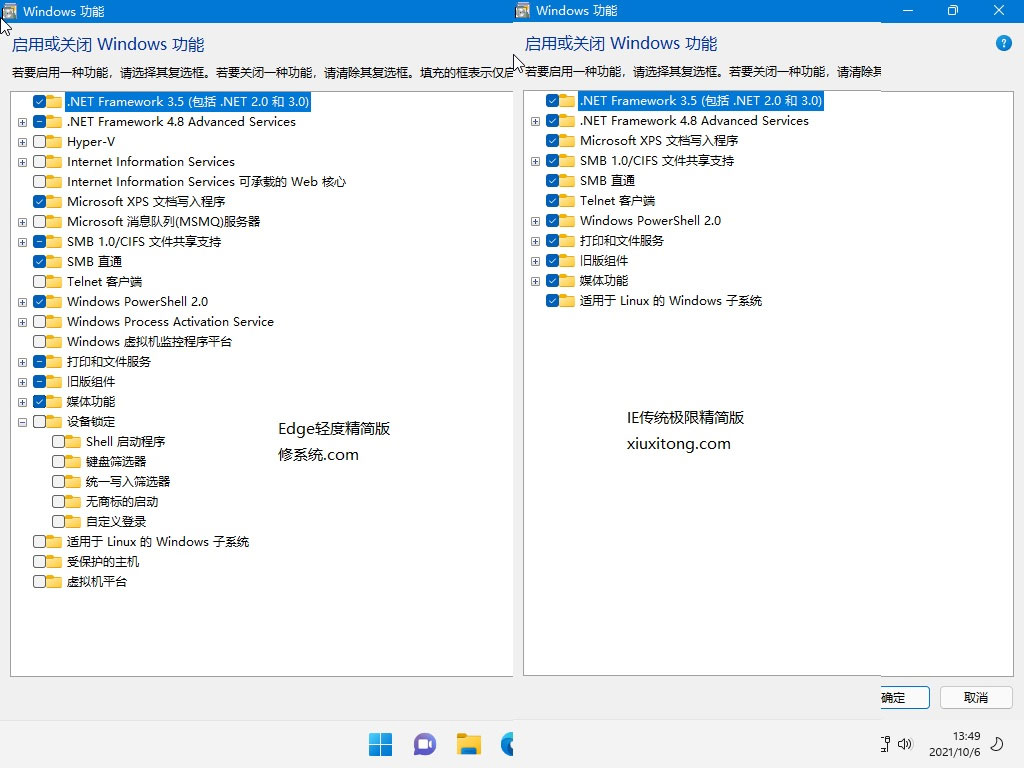
Task: Select 旧版组件 row in left window
Action: pyautogui.click(x=91, y=381)
